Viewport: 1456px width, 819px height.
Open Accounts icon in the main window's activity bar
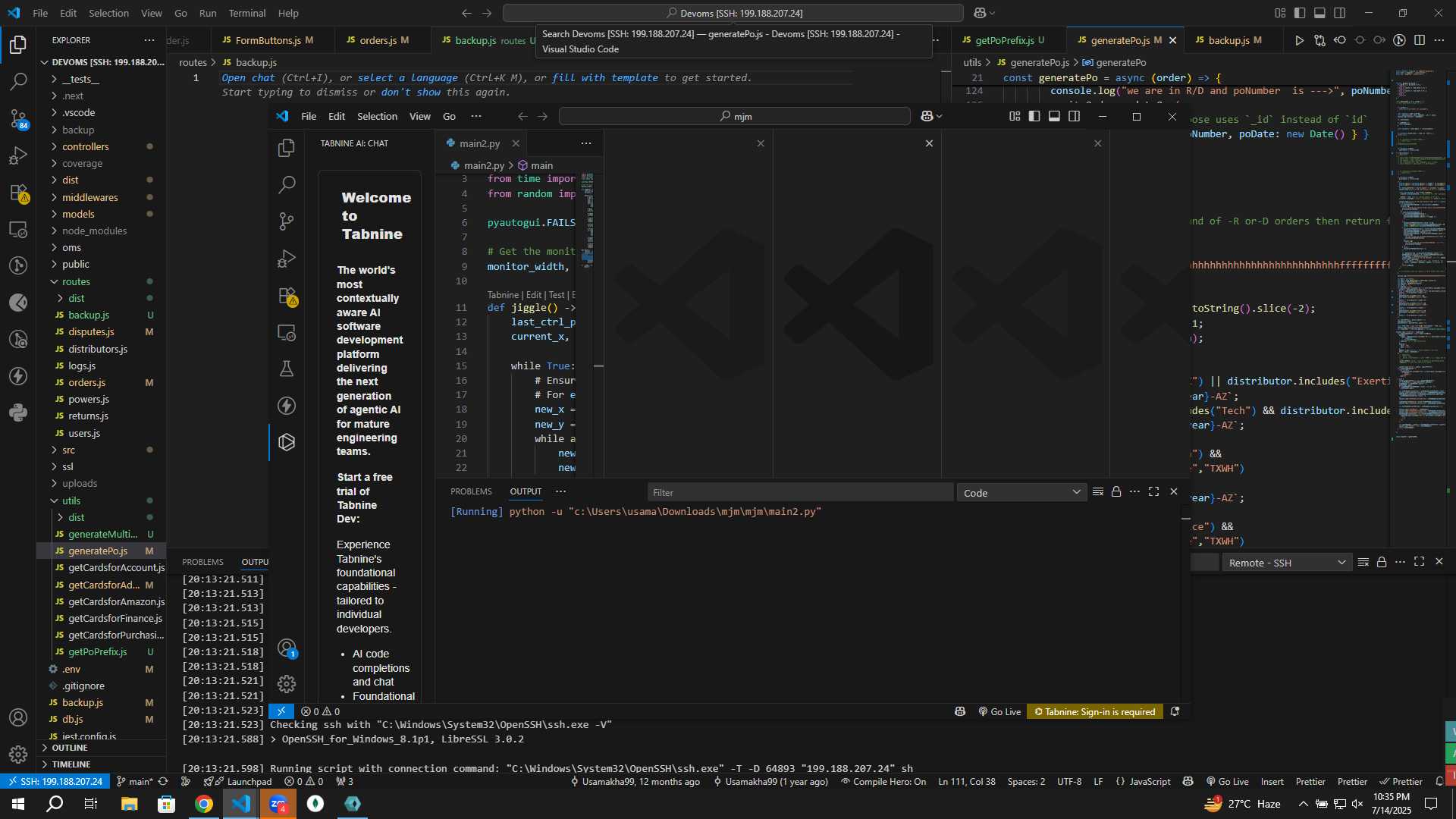click(x=18, y=717)
